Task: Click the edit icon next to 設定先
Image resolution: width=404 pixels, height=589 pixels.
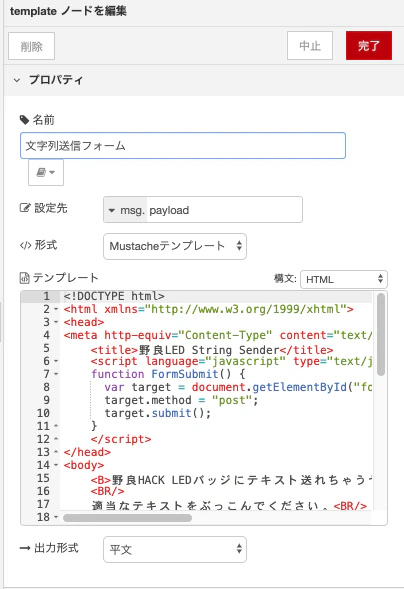Action: (x=25, y=208)
